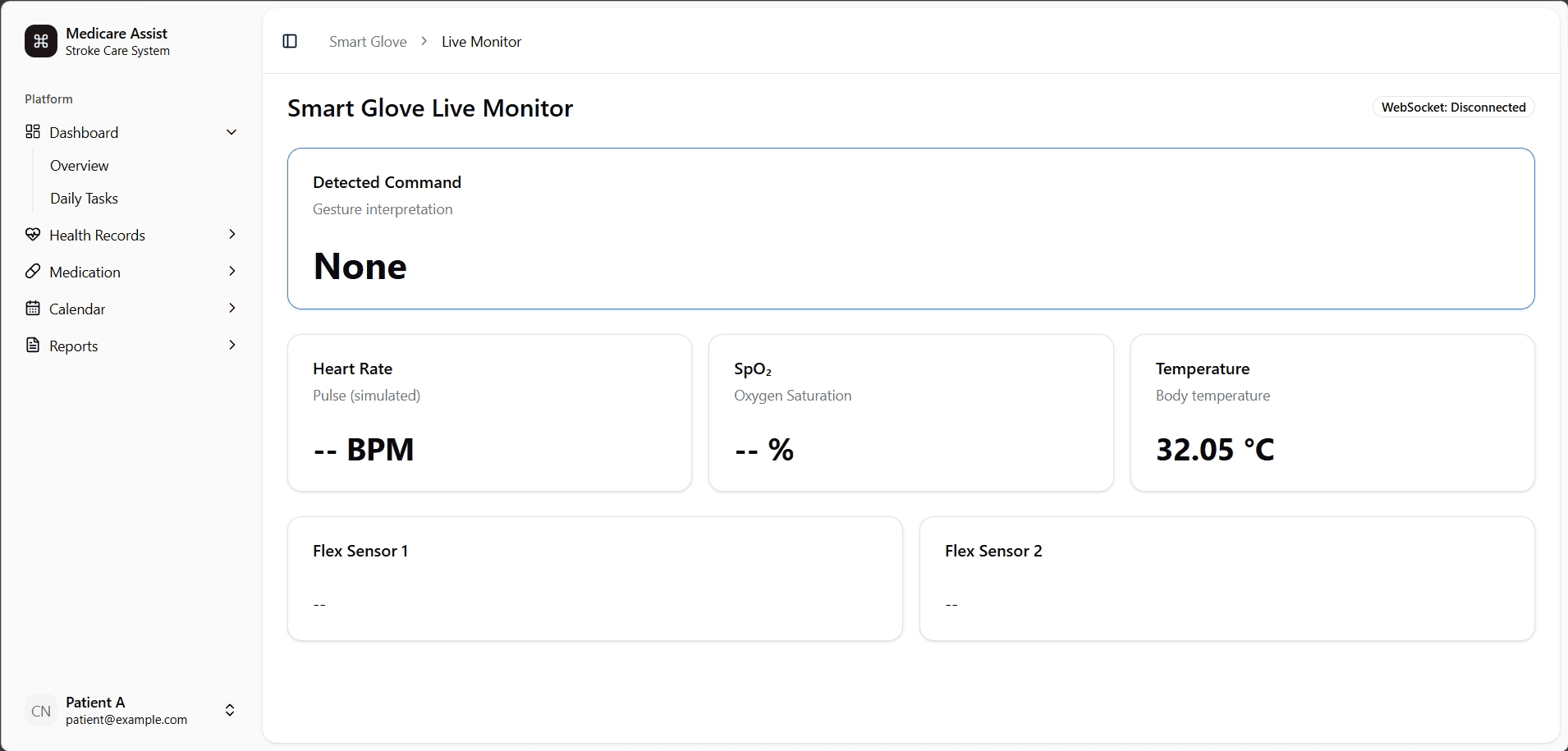Click the Body temperature subtitle
The image size is (1568, 751).
1213,396
